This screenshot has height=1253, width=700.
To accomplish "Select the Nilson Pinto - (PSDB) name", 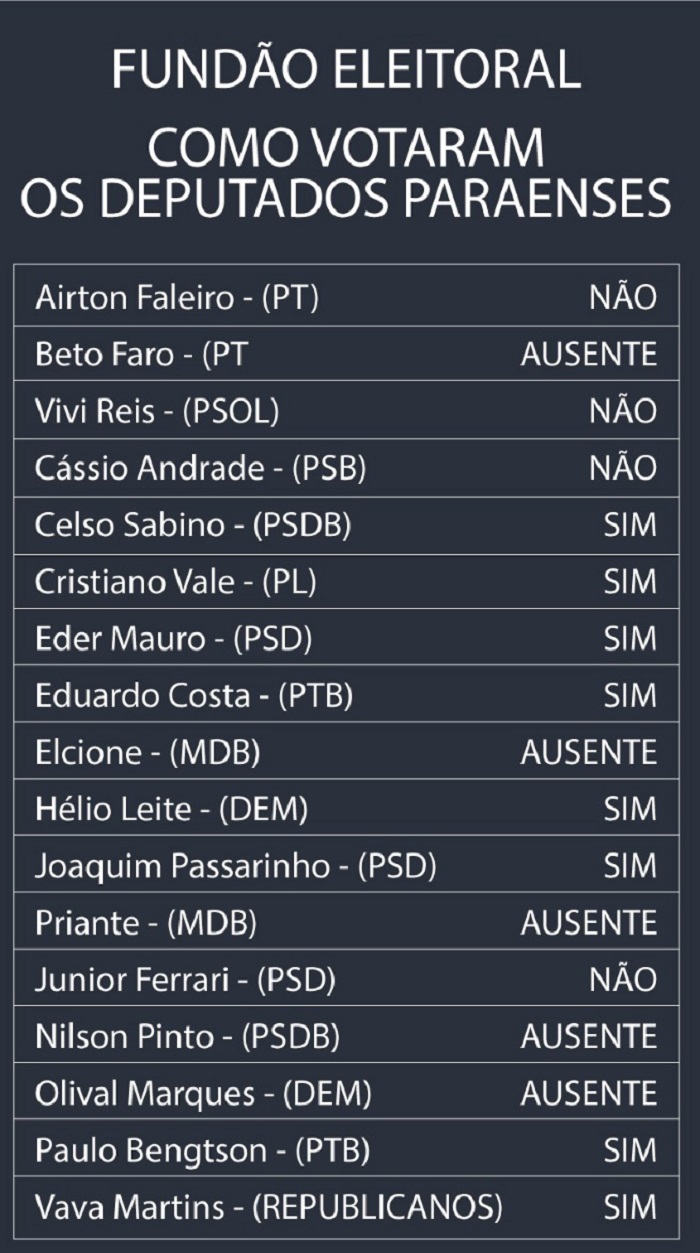I will (x=187, y=1036).
